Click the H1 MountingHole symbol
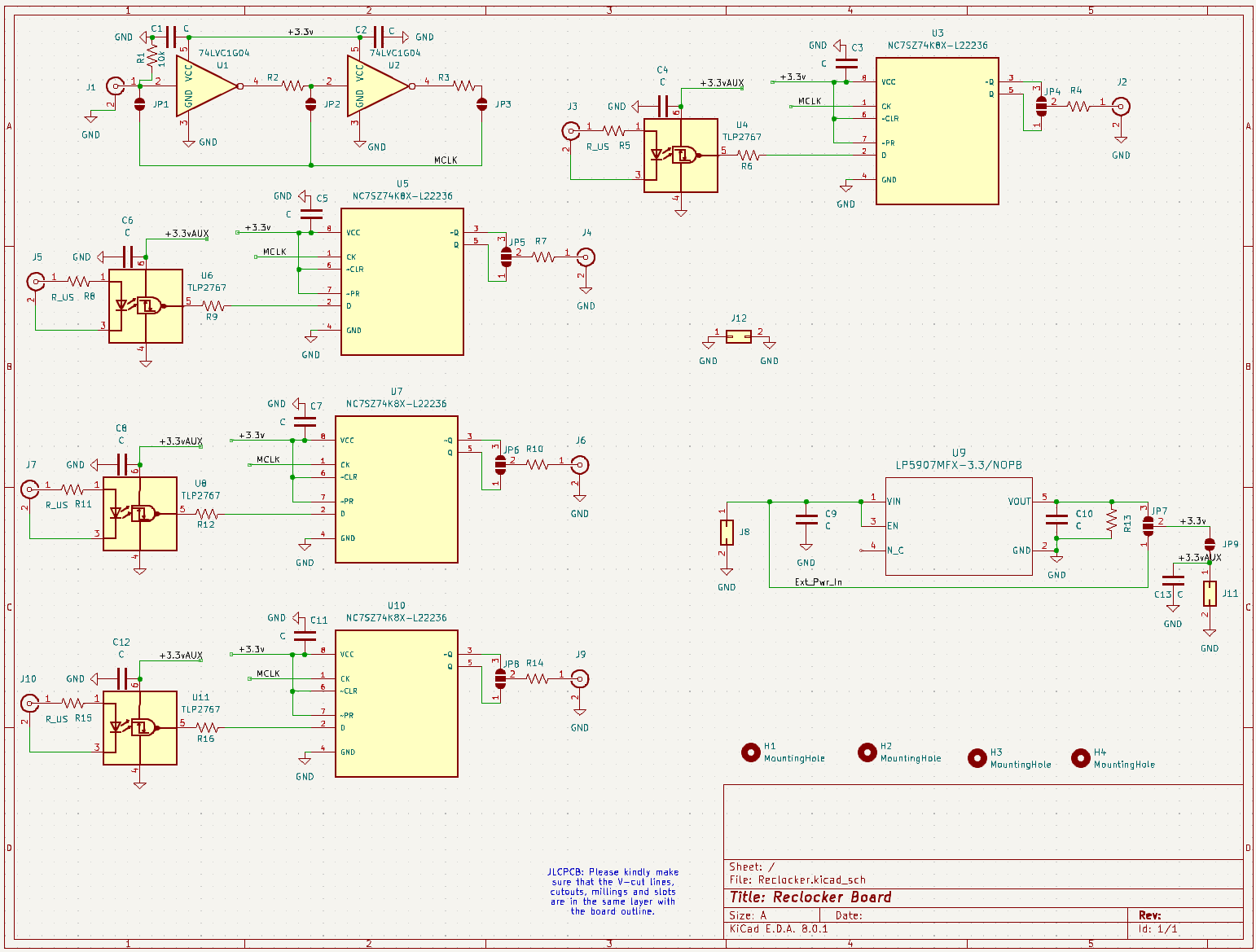The width and height of the screenshot is (1256, 952). (751, 752)
